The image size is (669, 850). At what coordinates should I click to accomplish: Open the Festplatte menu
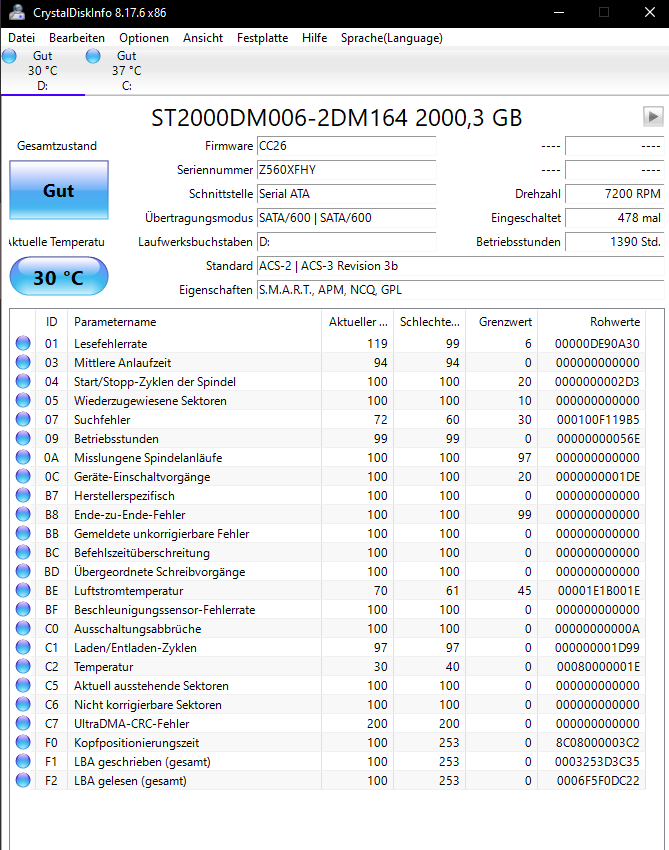tap(262, 38)
